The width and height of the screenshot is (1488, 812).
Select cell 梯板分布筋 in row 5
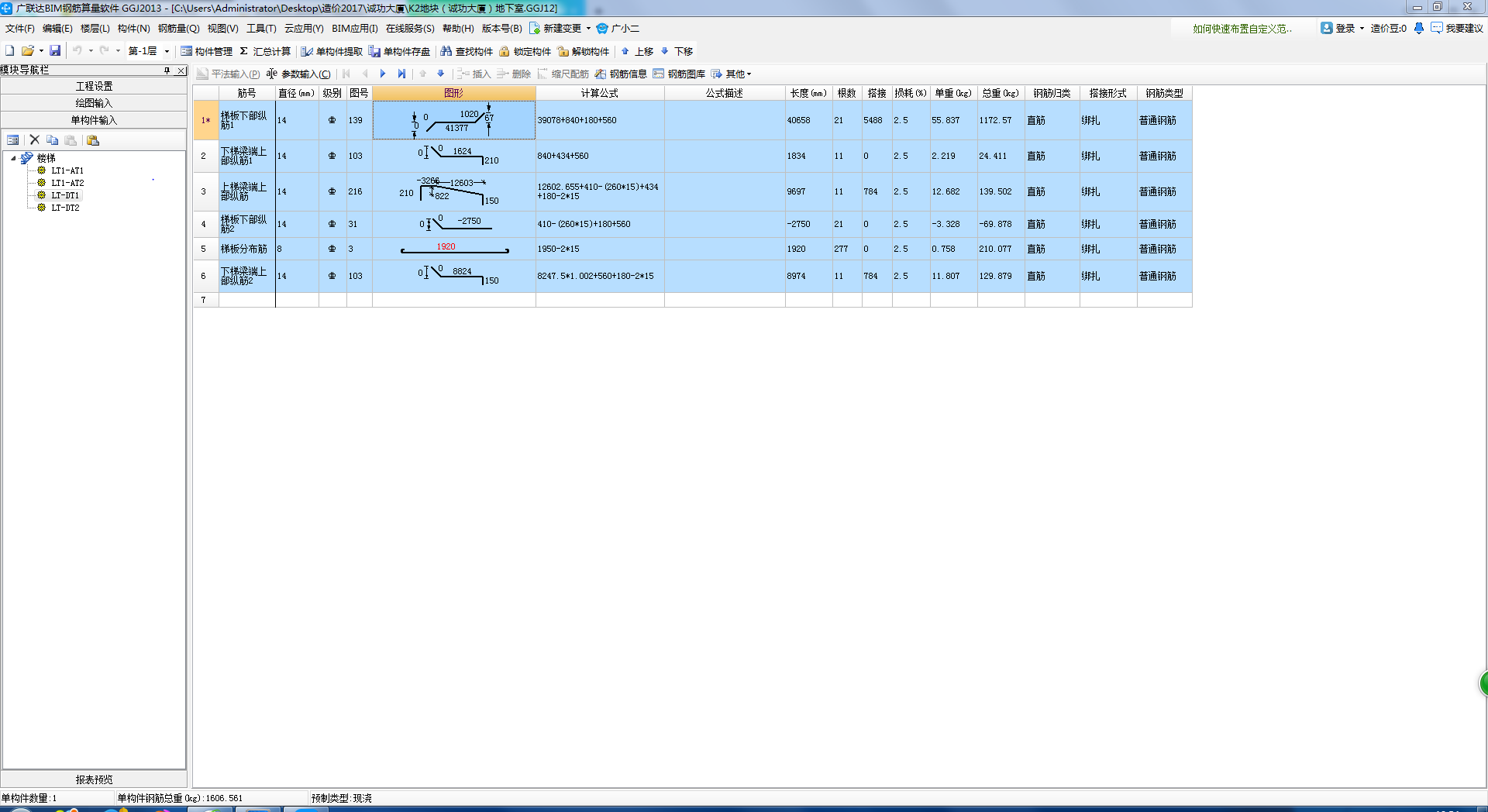click(246, 249)
